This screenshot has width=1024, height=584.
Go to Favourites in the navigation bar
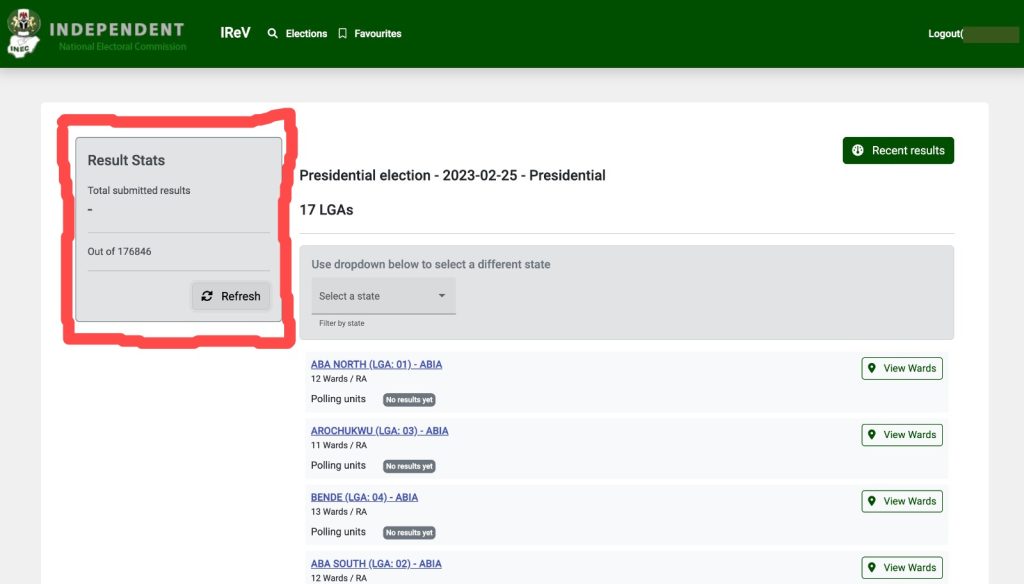click(377, 34)
